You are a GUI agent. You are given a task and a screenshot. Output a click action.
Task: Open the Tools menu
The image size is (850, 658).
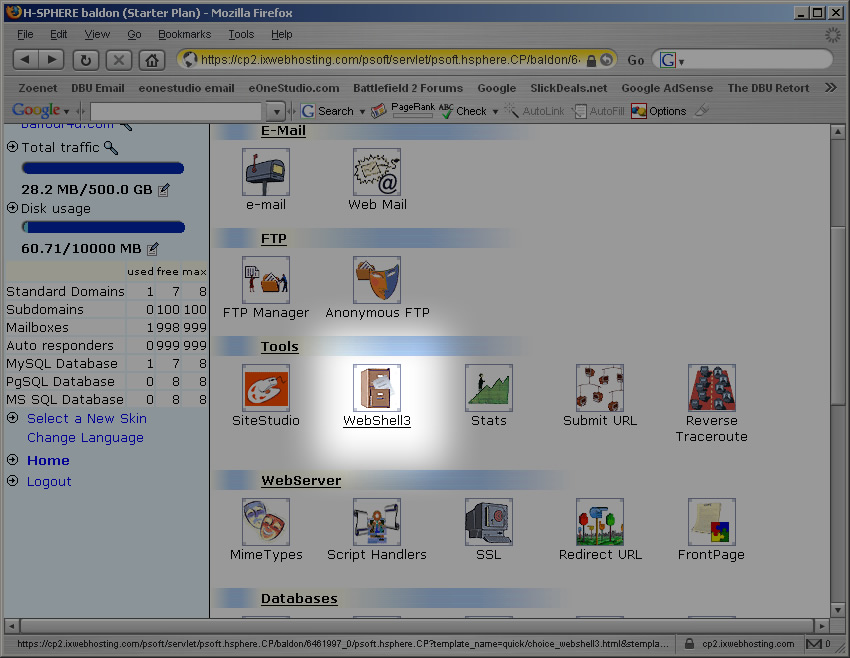tap(241, 34)
